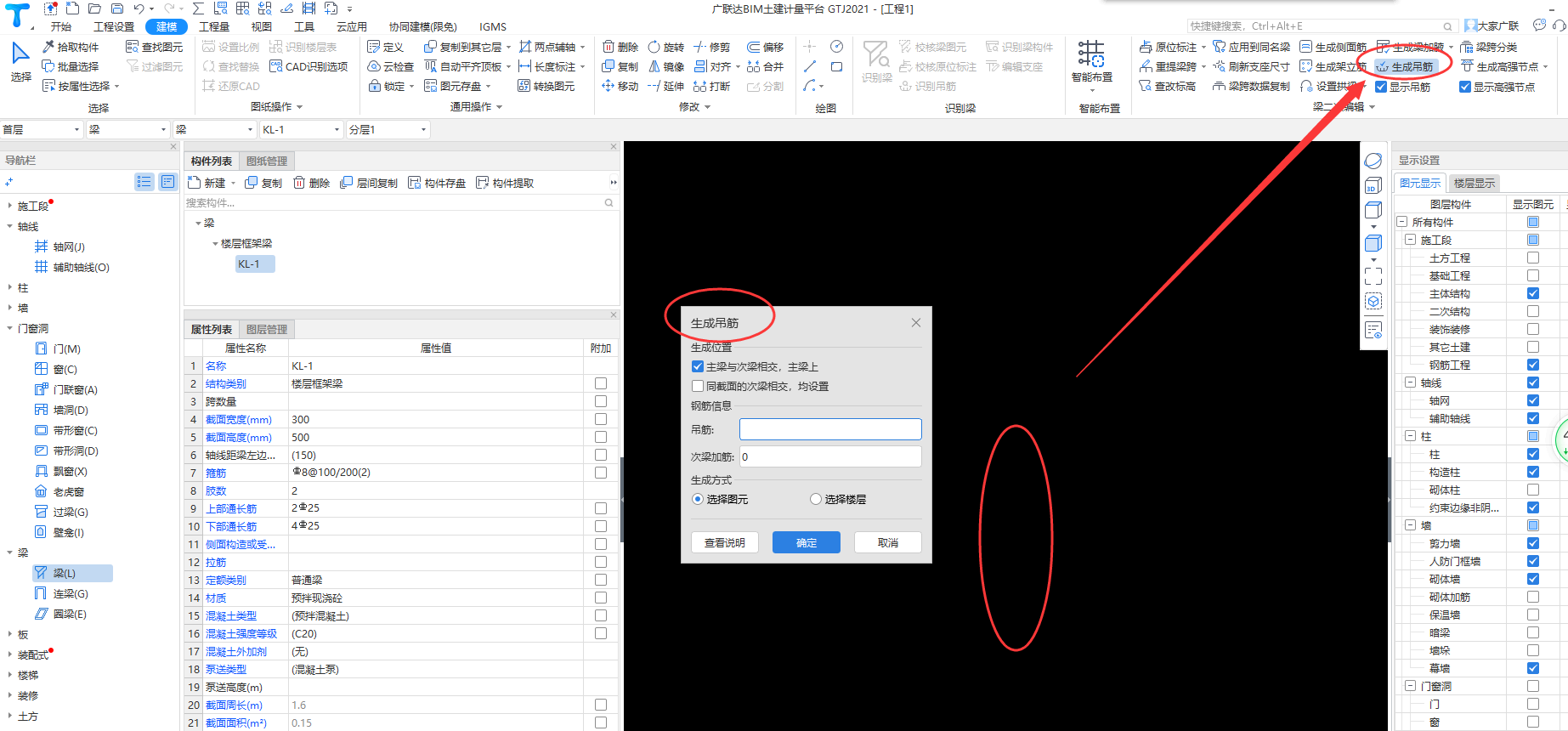Toggle 主梁与次梁相交，主梁上 checkbox

698,366
